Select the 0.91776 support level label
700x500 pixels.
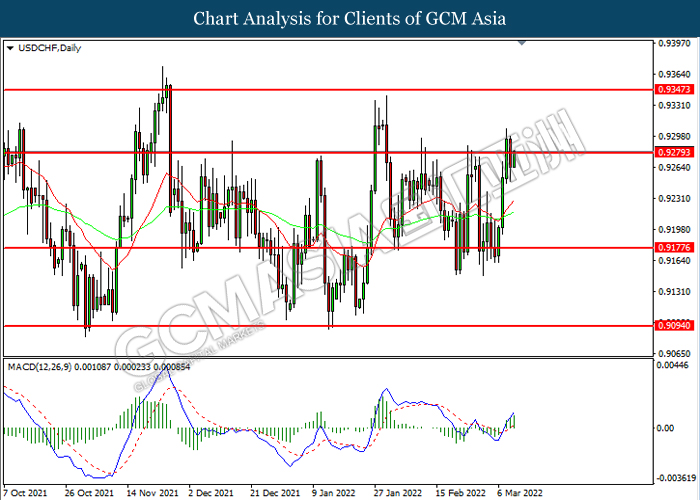coord(674,247)
